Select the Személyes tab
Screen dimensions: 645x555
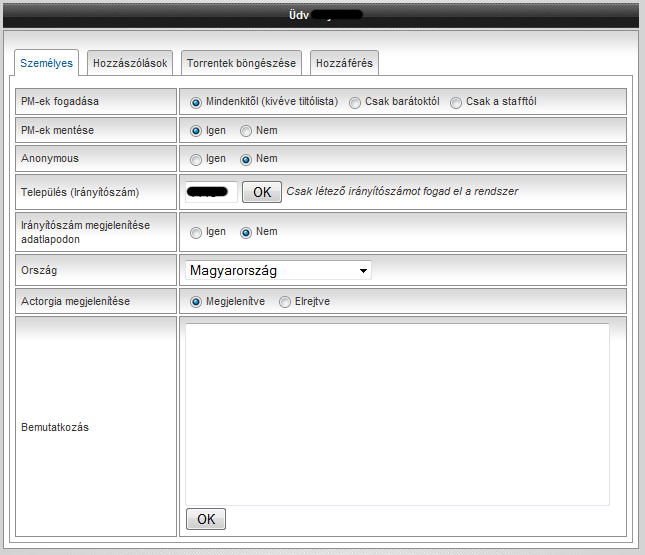(x=46, y=63)
